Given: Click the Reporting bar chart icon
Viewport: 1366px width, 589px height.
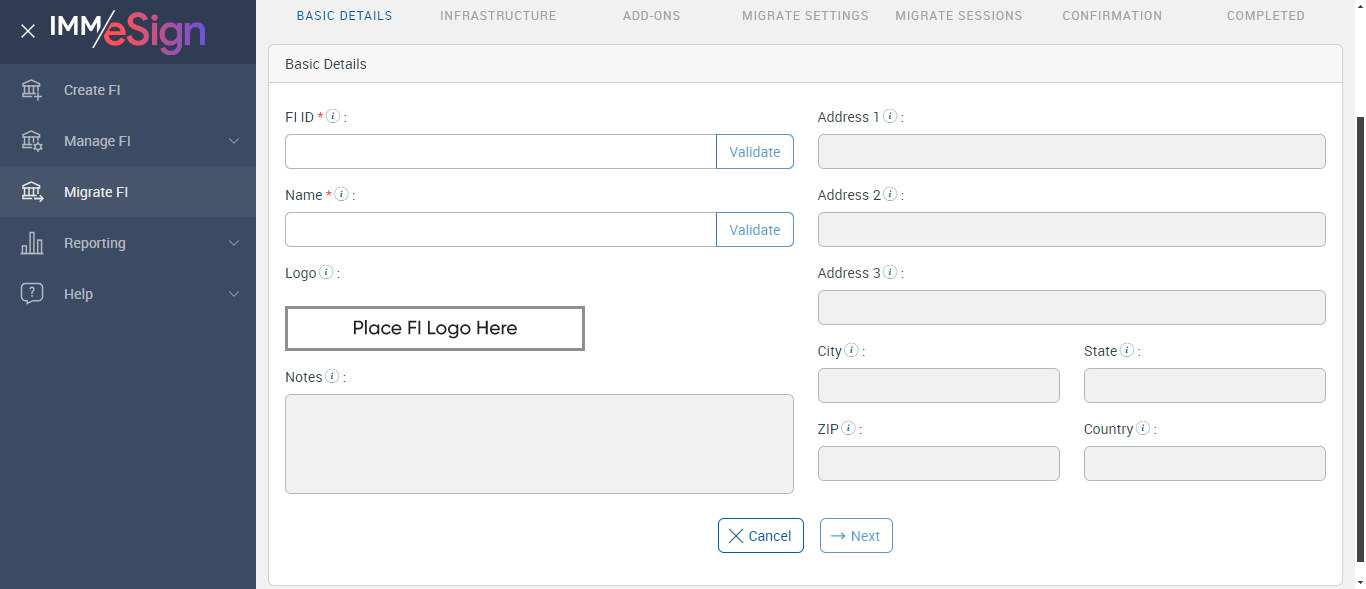Looking at the screenshot, I should 32,243.
